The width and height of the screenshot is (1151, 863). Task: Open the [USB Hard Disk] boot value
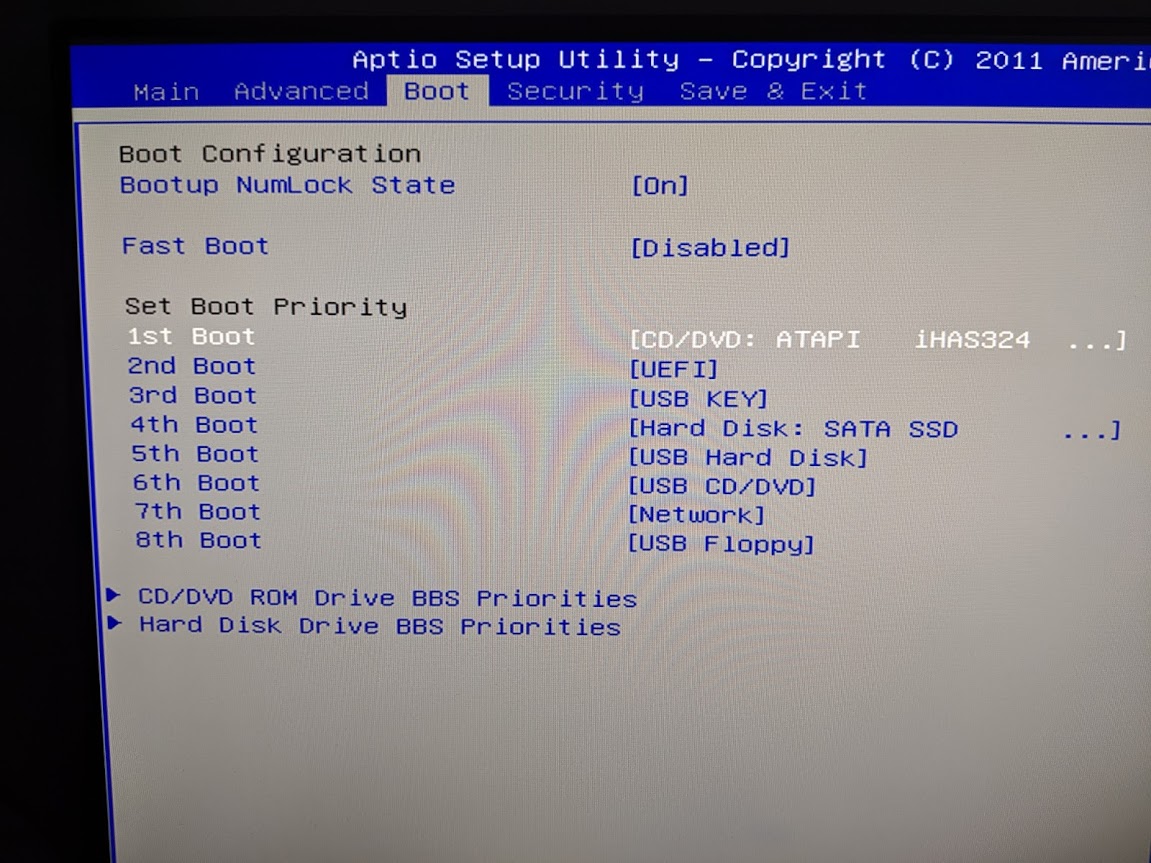point(748,457)
